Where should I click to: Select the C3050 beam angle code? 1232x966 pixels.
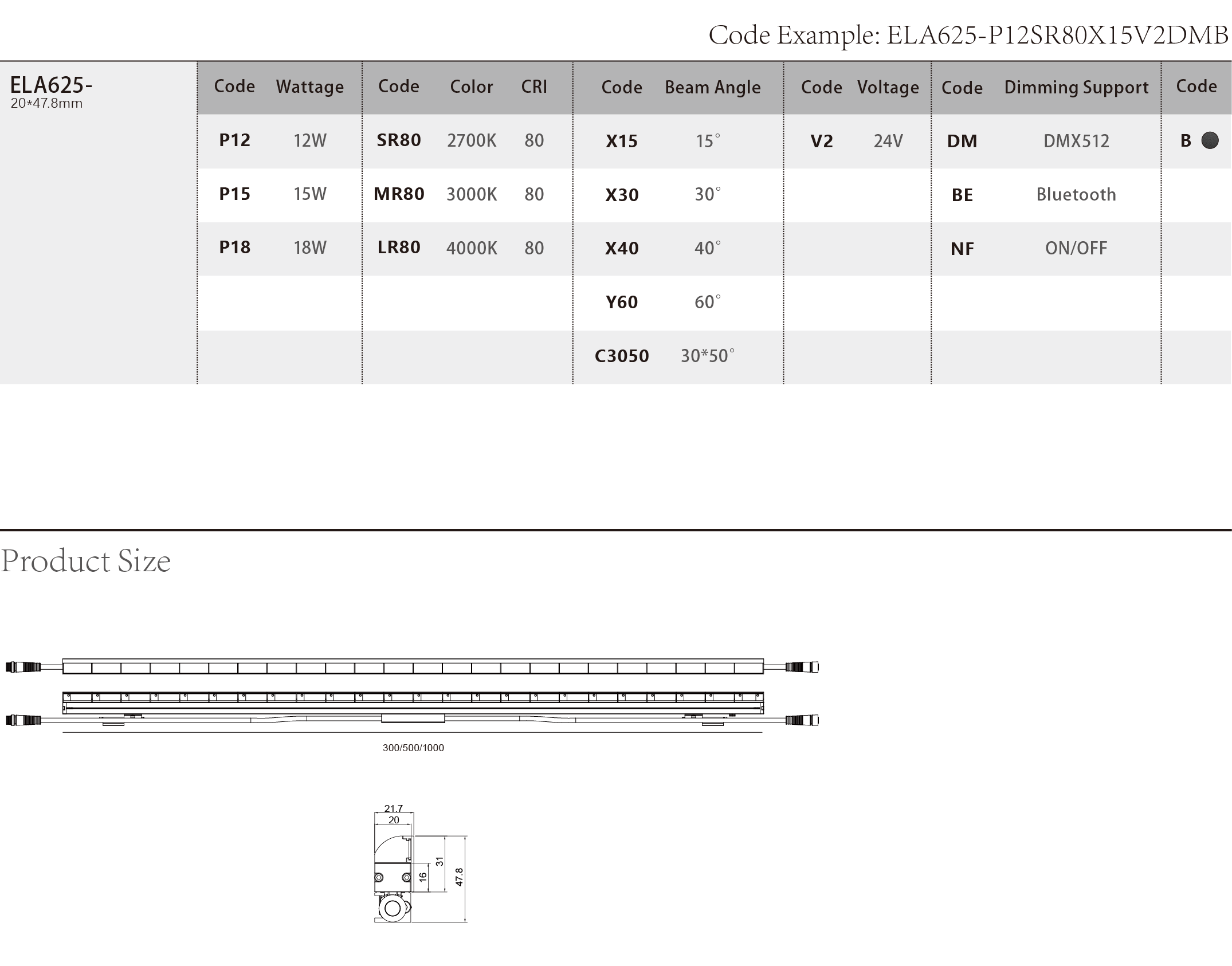(622, 356)
